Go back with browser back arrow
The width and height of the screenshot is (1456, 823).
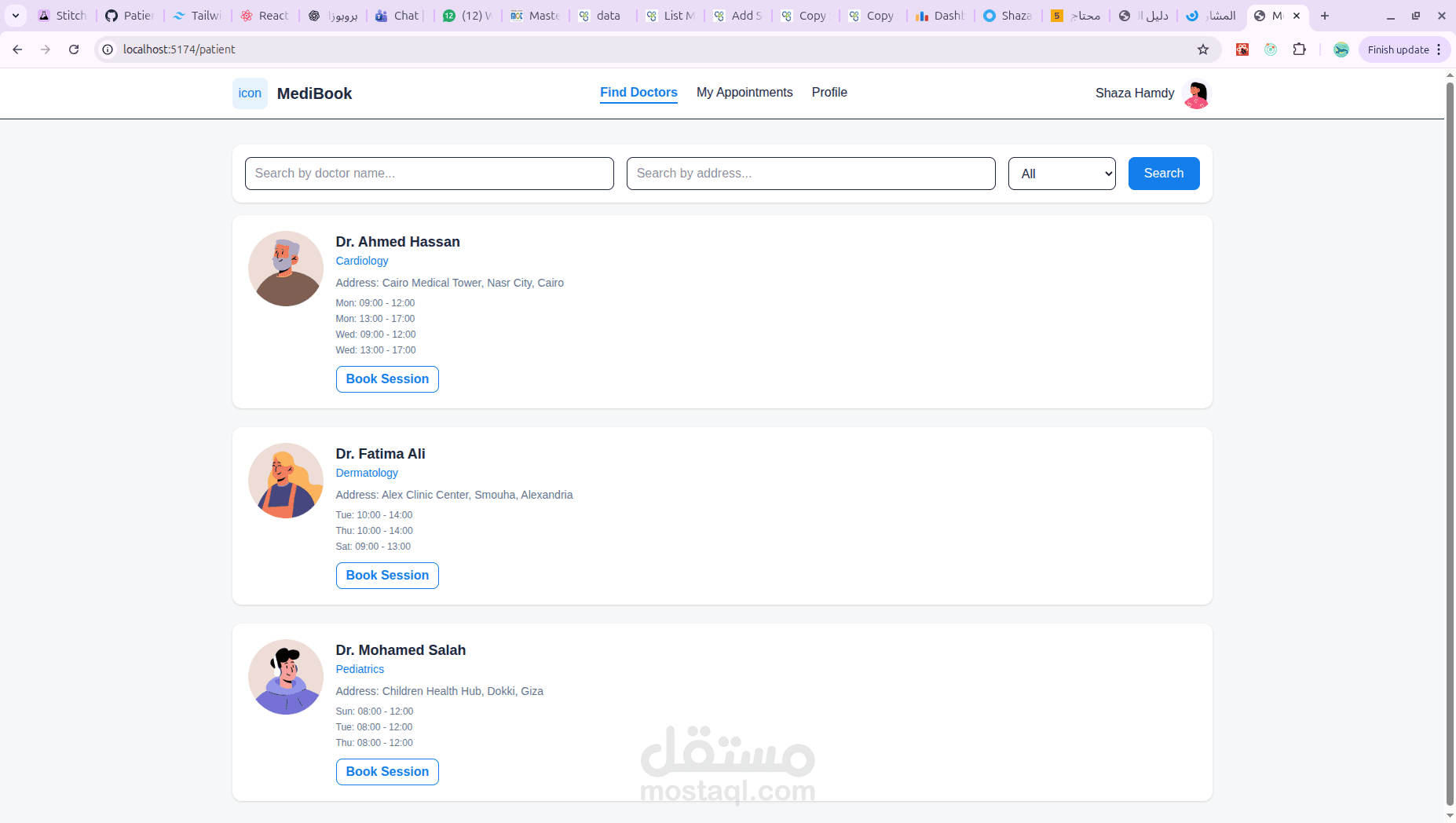click(17, 49)
